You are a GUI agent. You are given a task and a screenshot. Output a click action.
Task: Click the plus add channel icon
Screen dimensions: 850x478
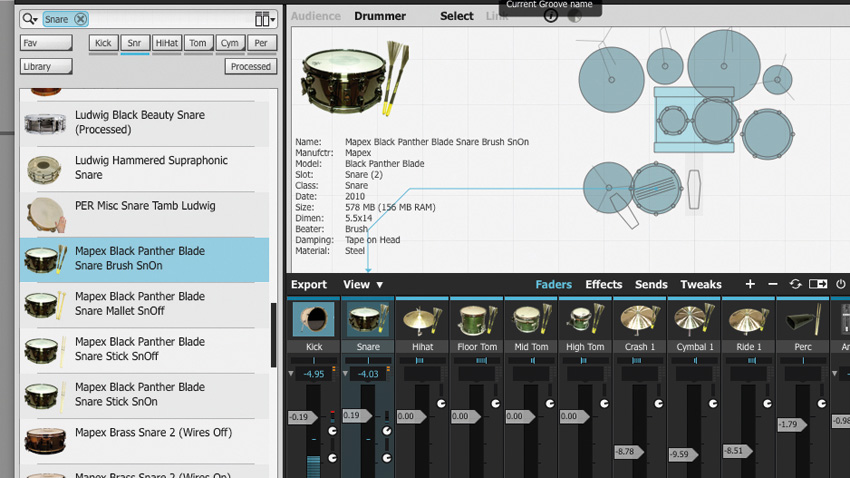click(x=750, y=284)
